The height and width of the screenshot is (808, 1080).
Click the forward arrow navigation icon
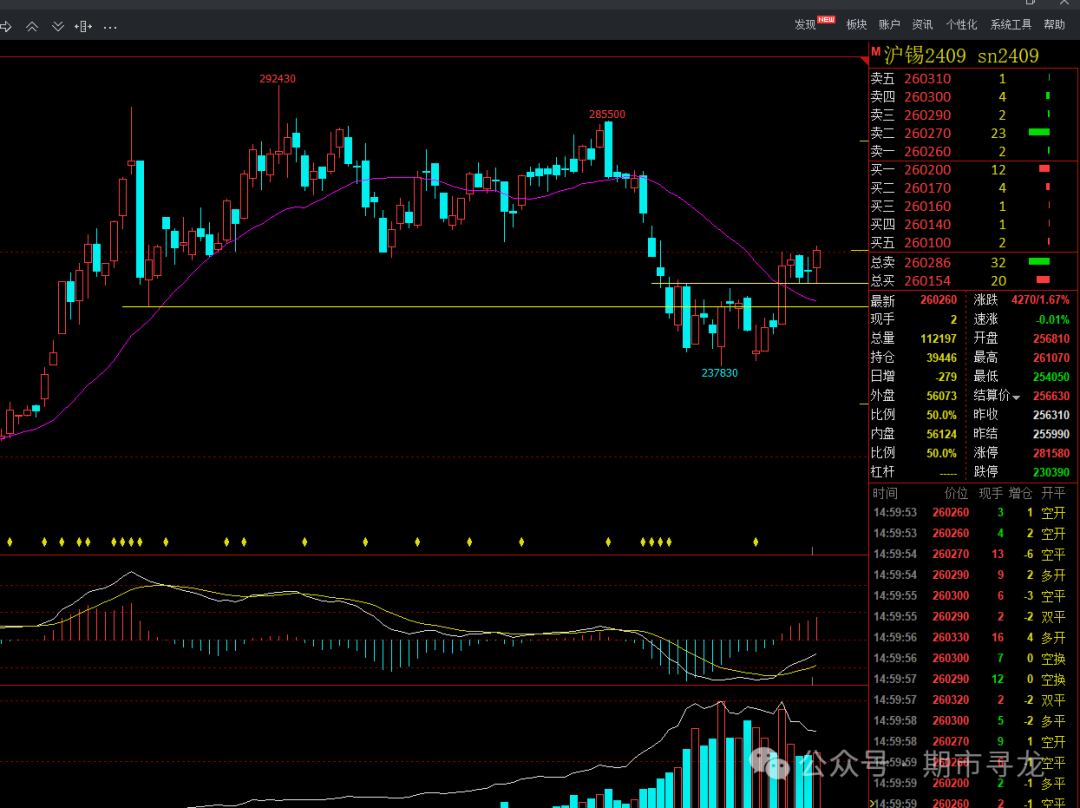6,27
